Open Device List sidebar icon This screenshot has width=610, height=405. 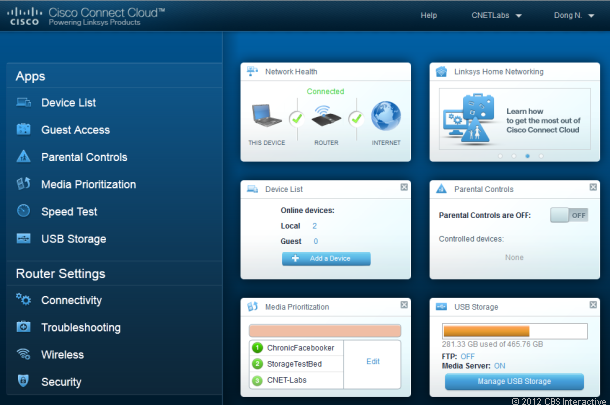coord(23,102)
